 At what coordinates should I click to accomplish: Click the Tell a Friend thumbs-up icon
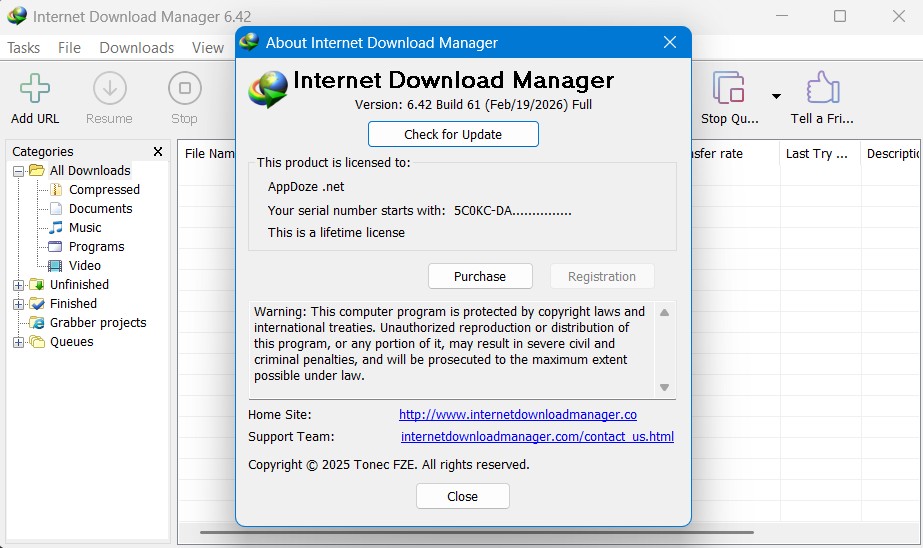(822, 88)
